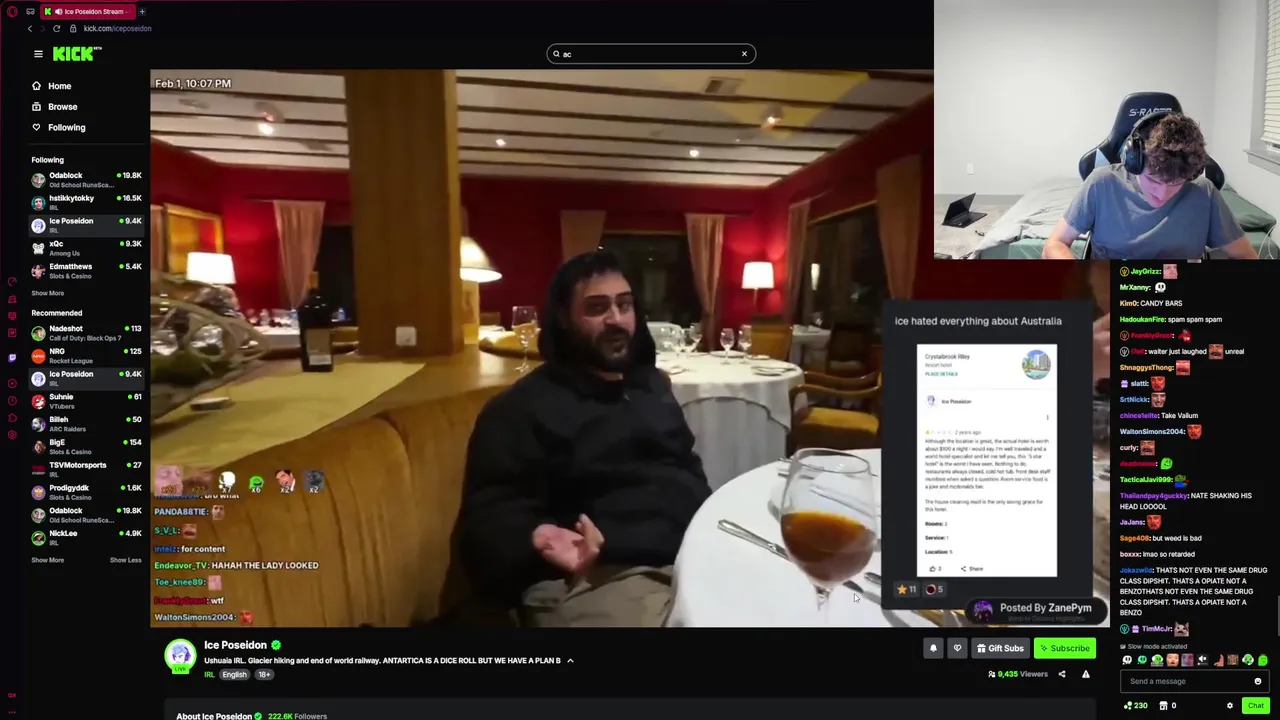This screenshot has height=720, width=1280.
Task: Click the IRL category link
Action: pyautogui.click(x=209, y=675)
